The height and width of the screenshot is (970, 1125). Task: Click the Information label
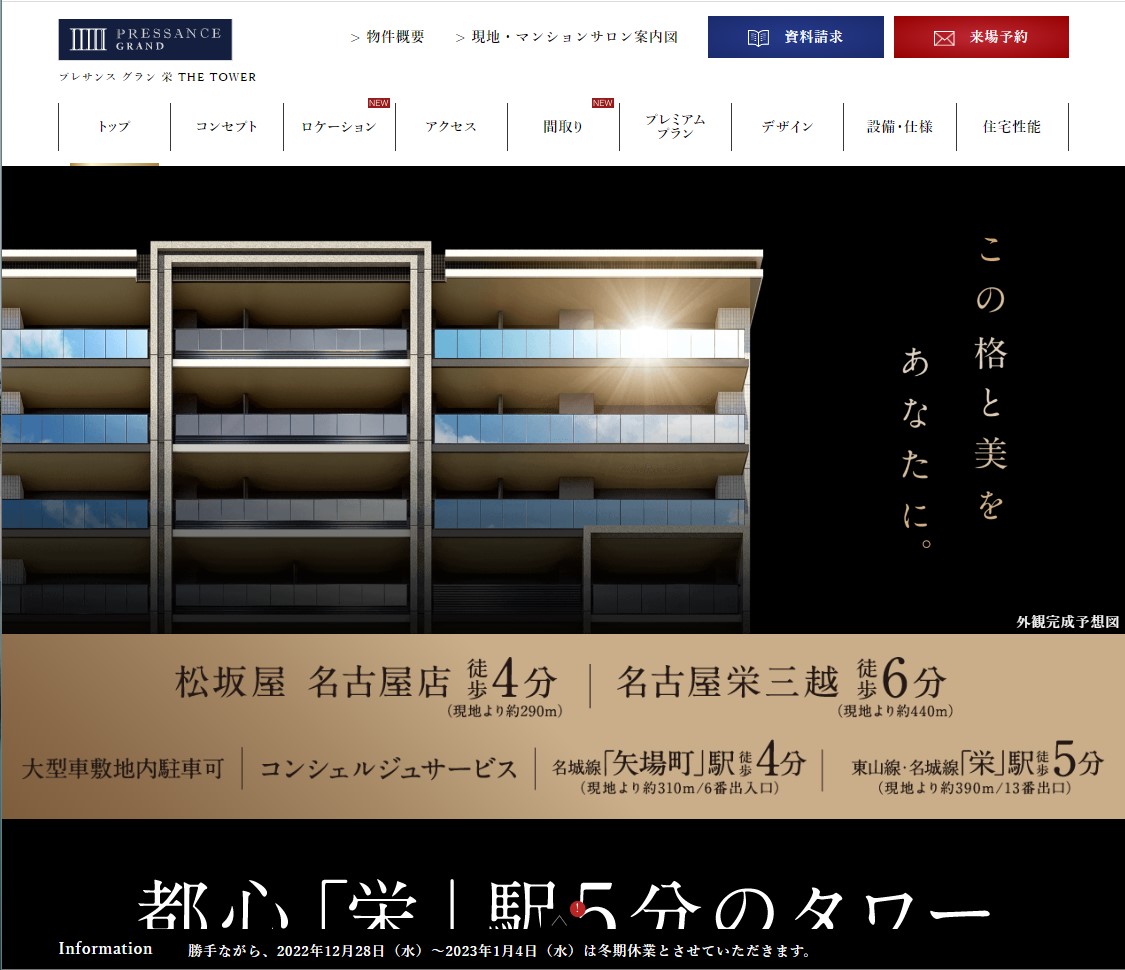point(105,948)
